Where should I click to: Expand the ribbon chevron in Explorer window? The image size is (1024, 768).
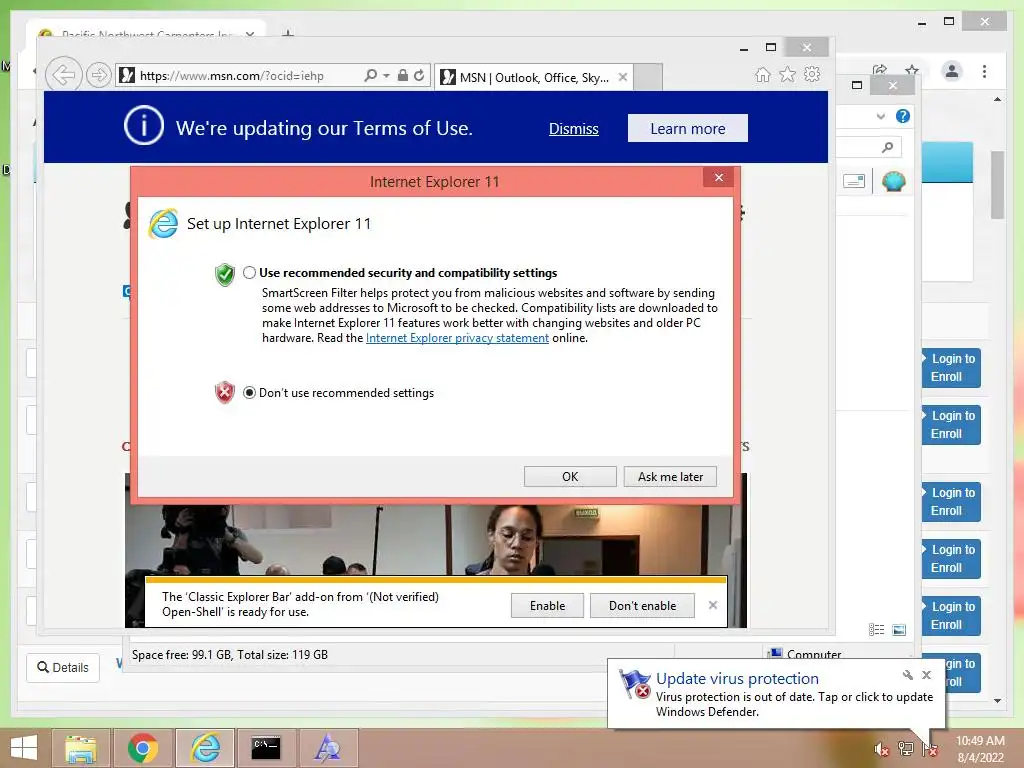point(880,116)
